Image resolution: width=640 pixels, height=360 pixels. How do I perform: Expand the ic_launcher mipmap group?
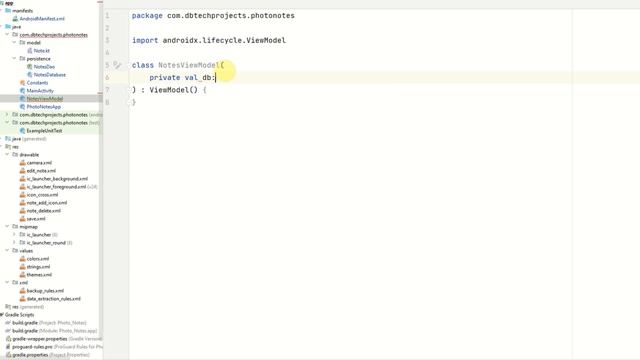coord(14,235)
